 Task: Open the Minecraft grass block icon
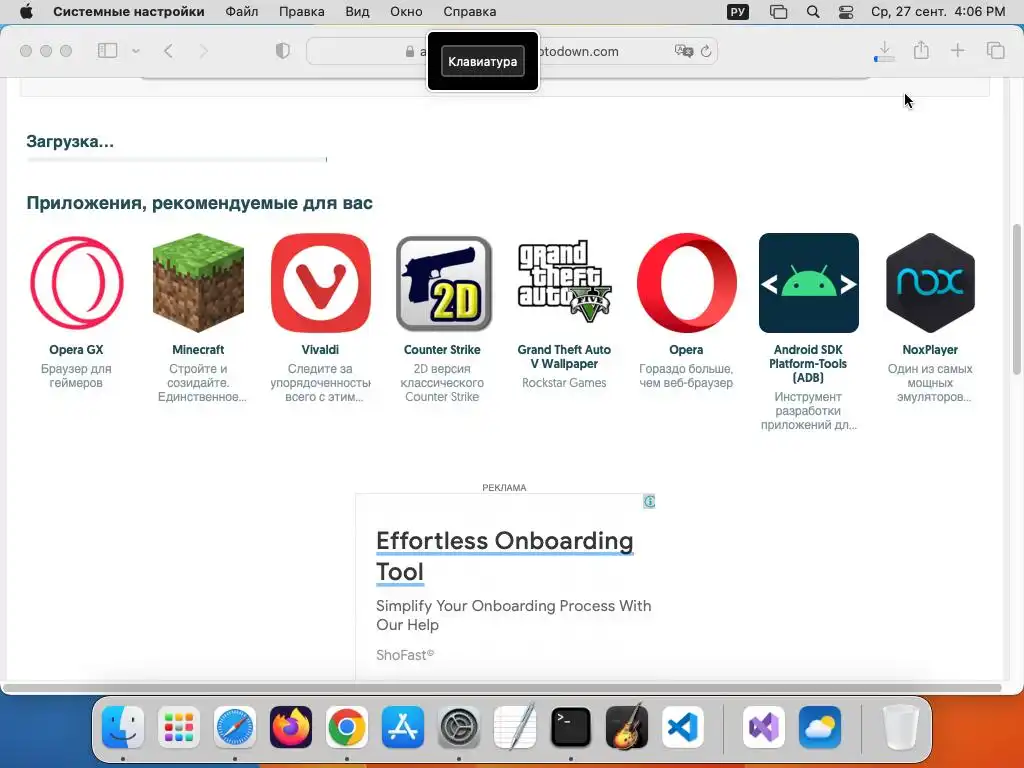(198, 283)
